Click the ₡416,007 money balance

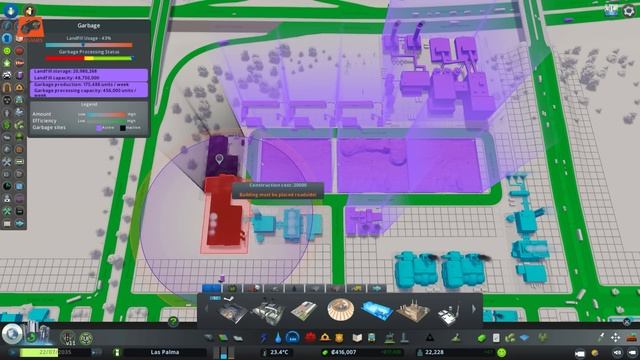coord(343,352)
